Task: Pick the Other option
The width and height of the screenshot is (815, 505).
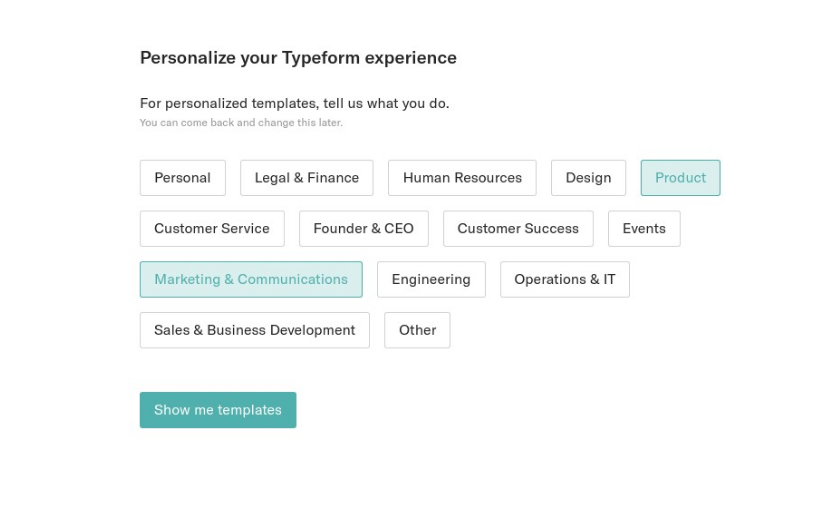Action: pos(417,330)
